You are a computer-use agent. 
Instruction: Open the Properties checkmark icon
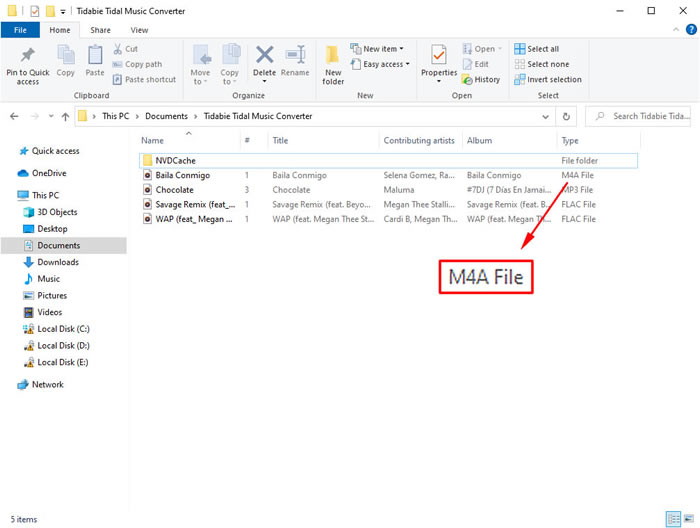pos(439,55)
